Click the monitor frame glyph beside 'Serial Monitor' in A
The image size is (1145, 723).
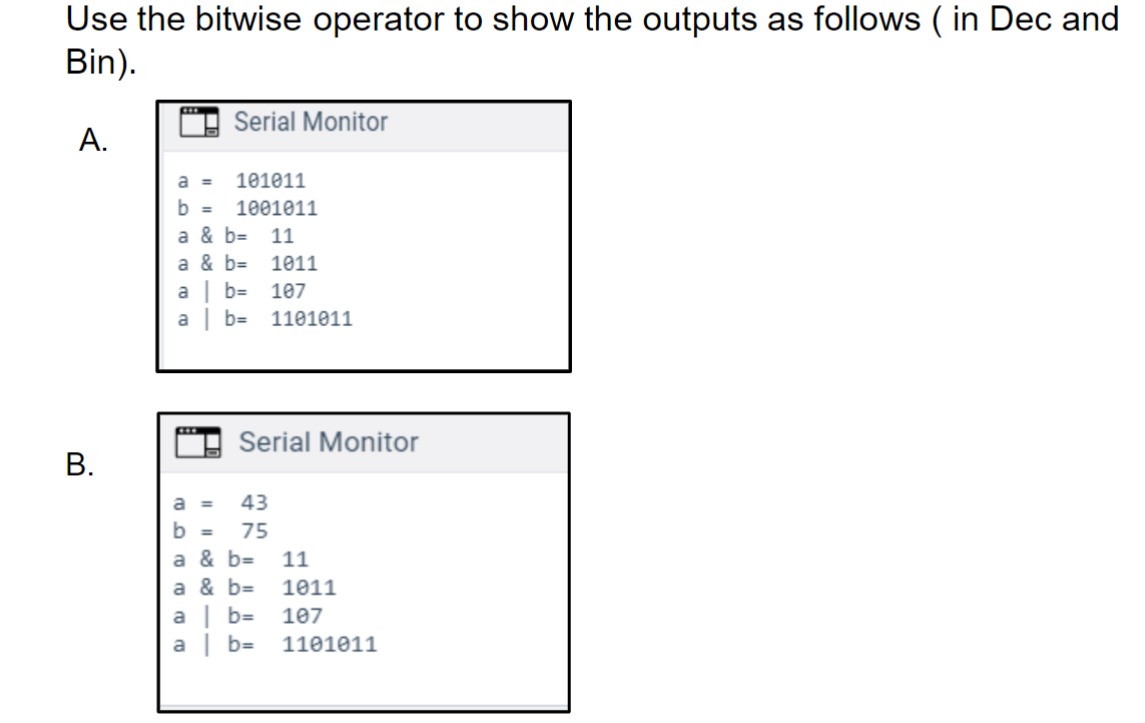click(199, 122)
